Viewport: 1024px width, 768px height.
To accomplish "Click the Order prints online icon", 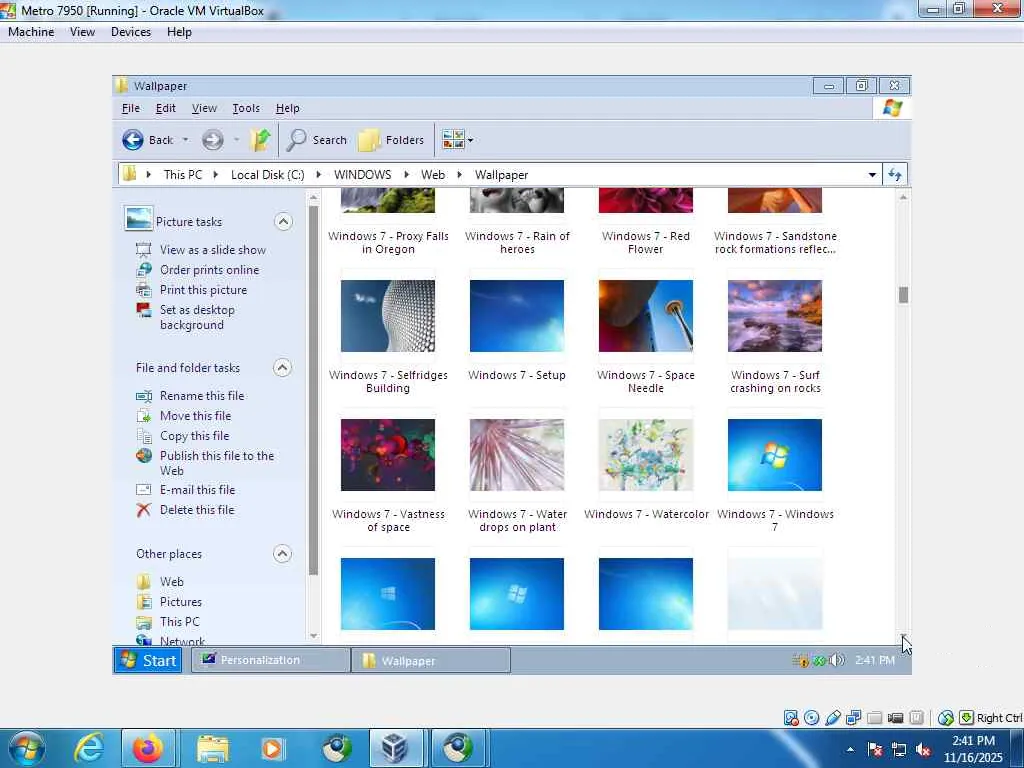I will click(144, 270).
